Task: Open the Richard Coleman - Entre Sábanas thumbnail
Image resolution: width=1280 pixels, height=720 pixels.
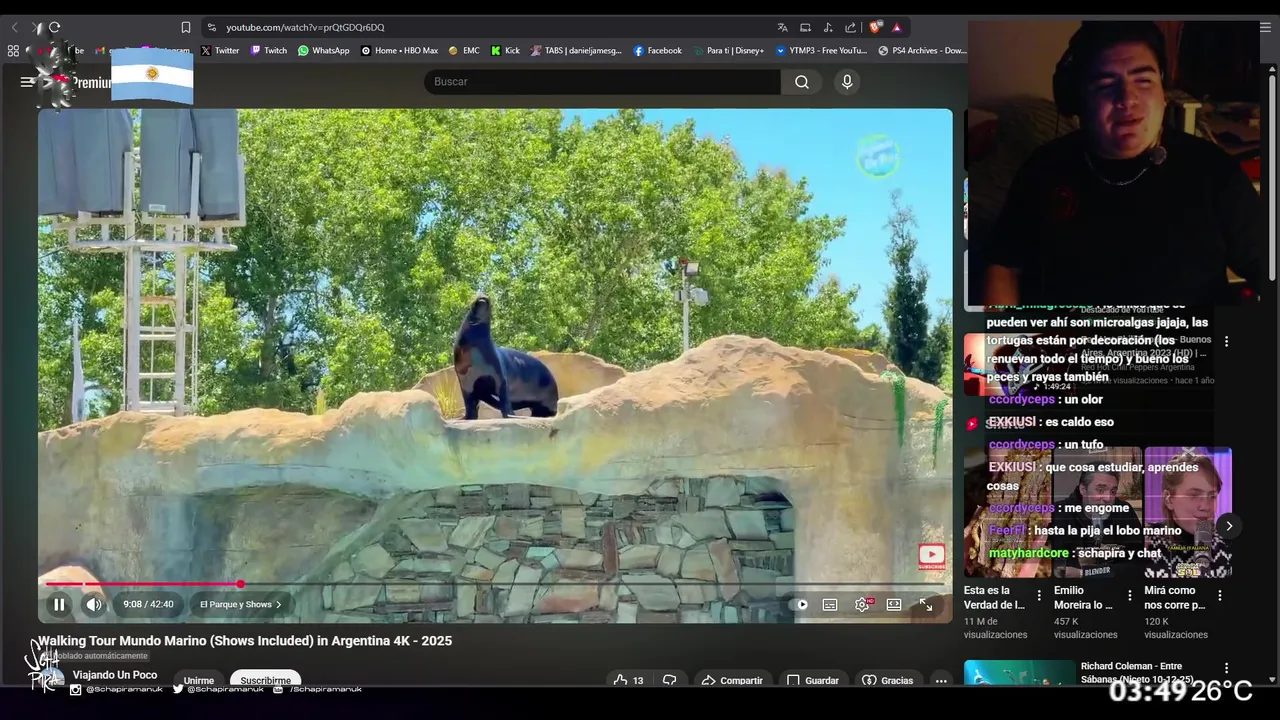Action: click(x=1020, y=672)
